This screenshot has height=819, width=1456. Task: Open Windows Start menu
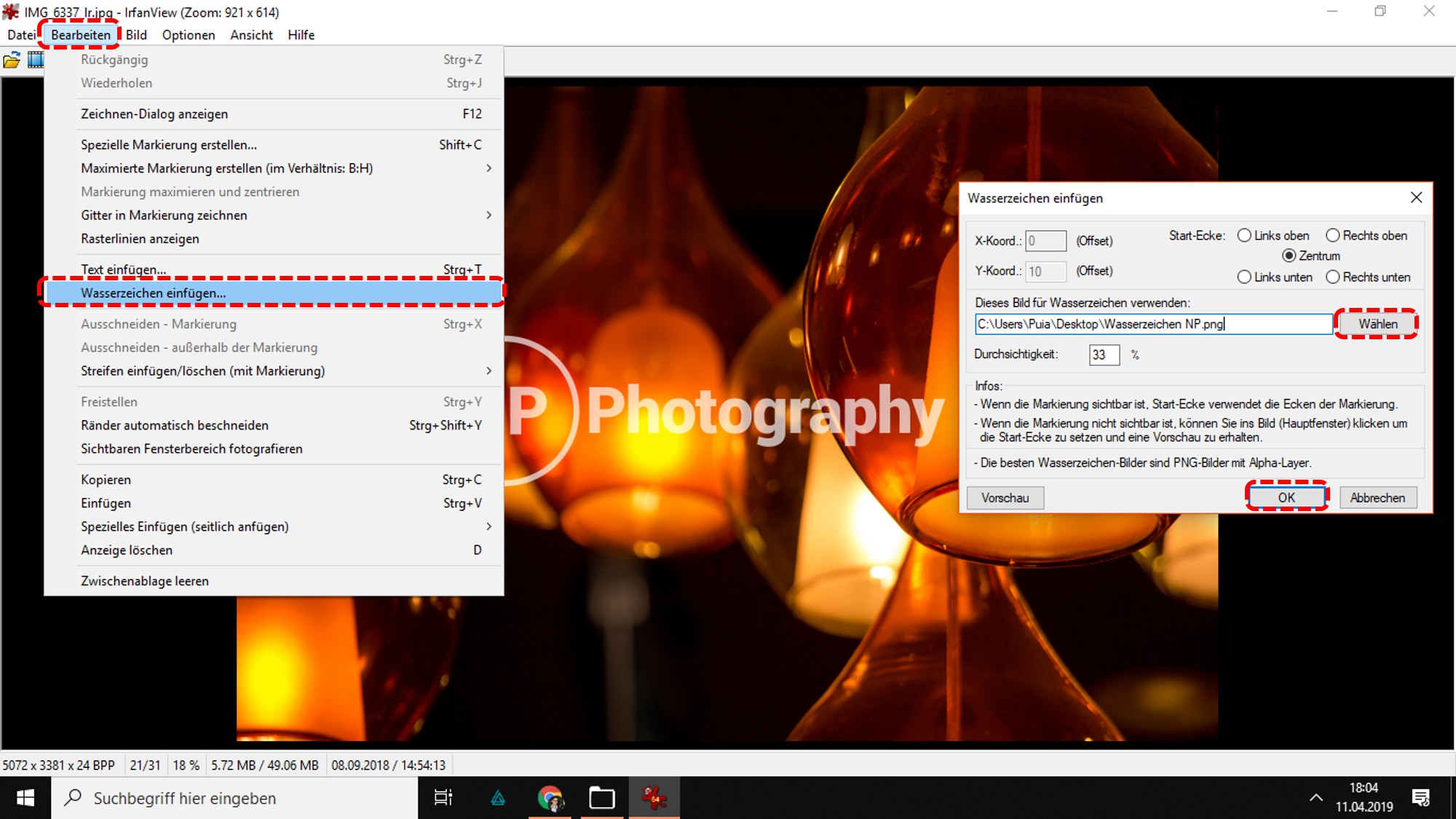[25, 798]
